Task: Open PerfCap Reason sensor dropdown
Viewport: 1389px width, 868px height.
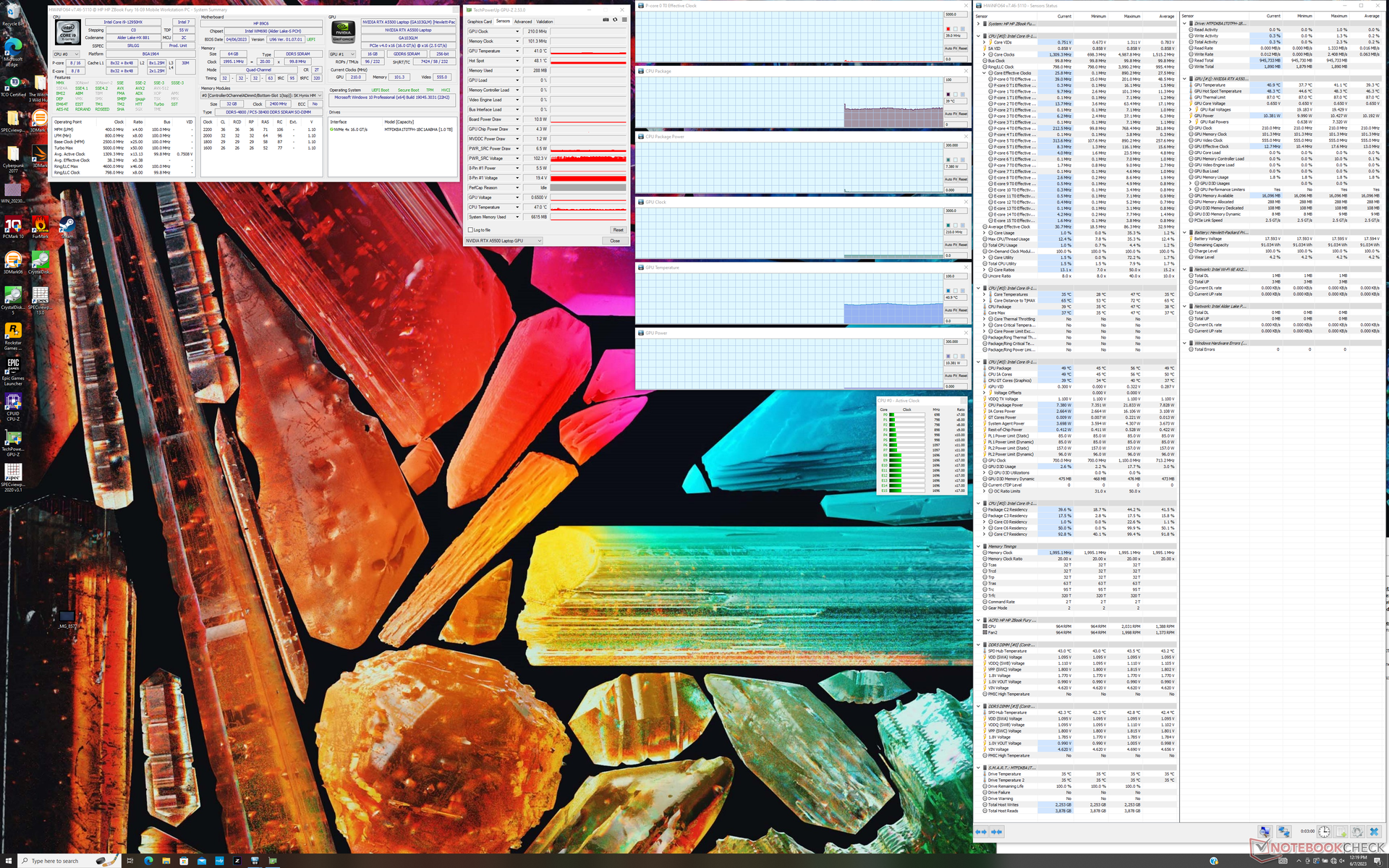Action: pos(517,187)
